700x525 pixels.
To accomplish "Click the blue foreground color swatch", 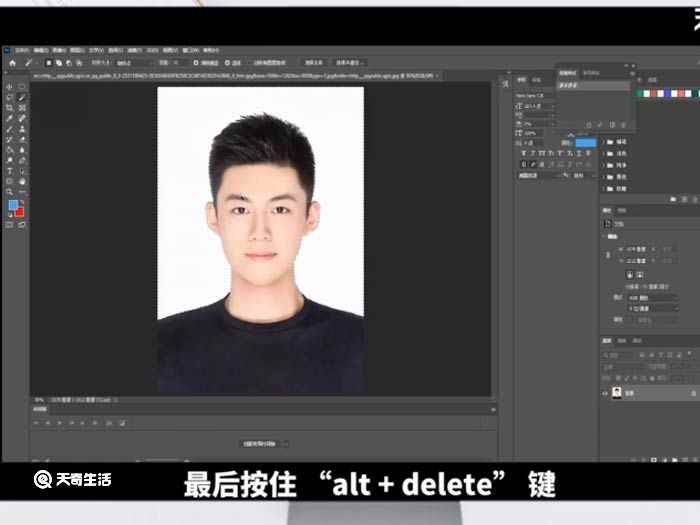I will coord(14,205).
